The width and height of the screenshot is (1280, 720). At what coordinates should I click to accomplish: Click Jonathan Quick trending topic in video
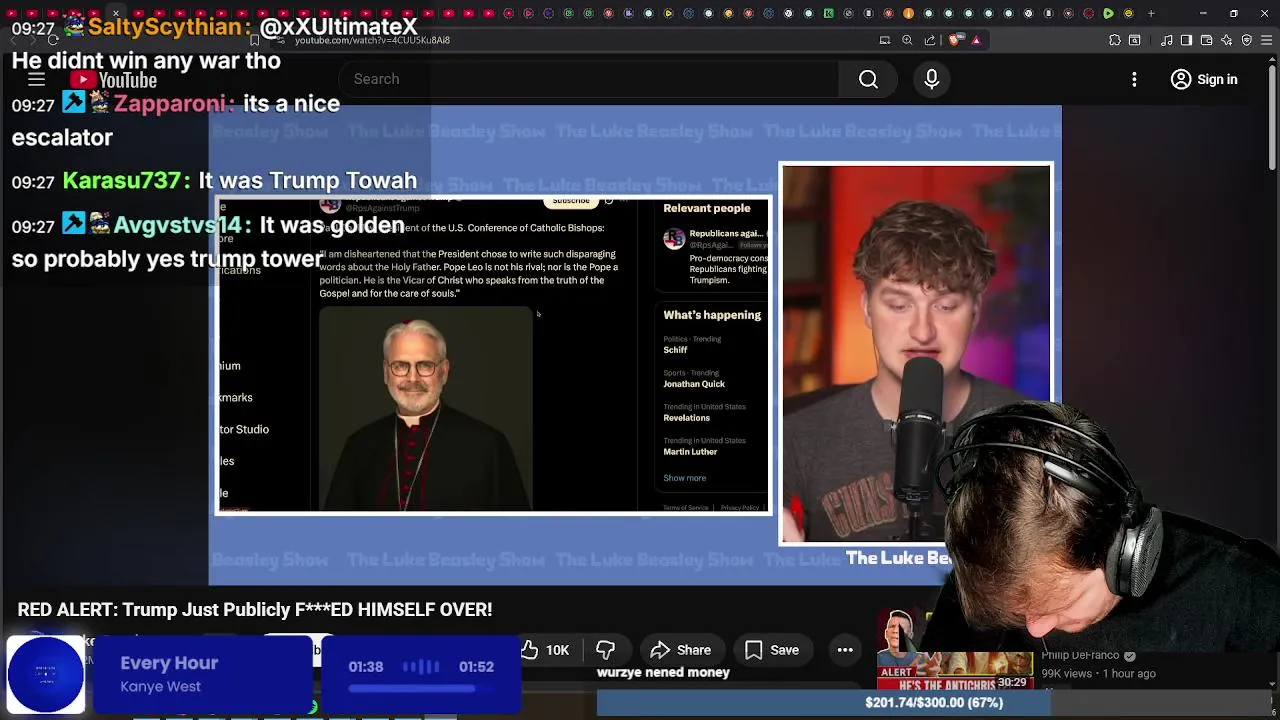(694, 384)
